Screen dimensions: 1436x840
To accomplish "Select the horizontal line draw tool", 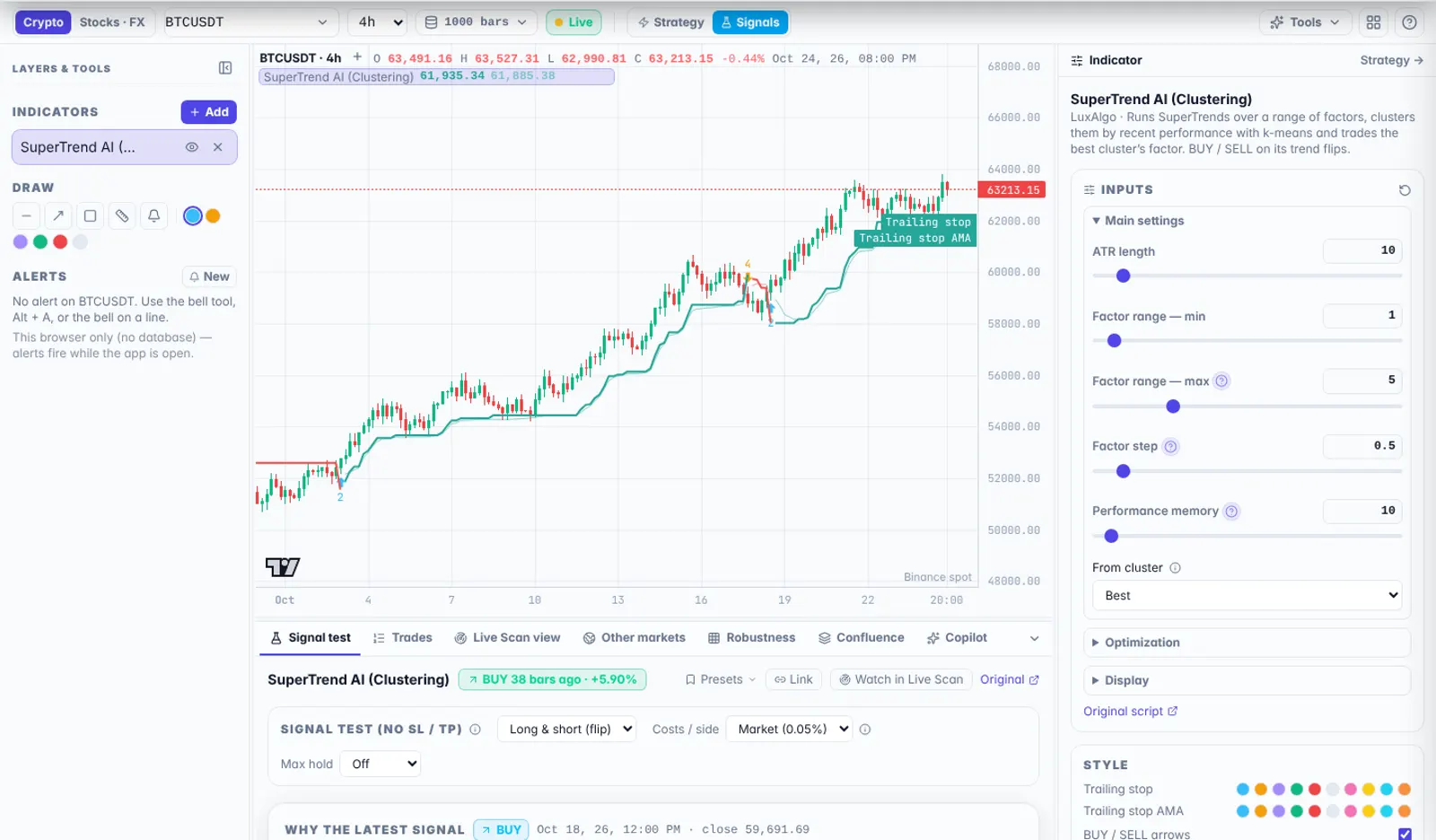I will (x=26, y=215).
